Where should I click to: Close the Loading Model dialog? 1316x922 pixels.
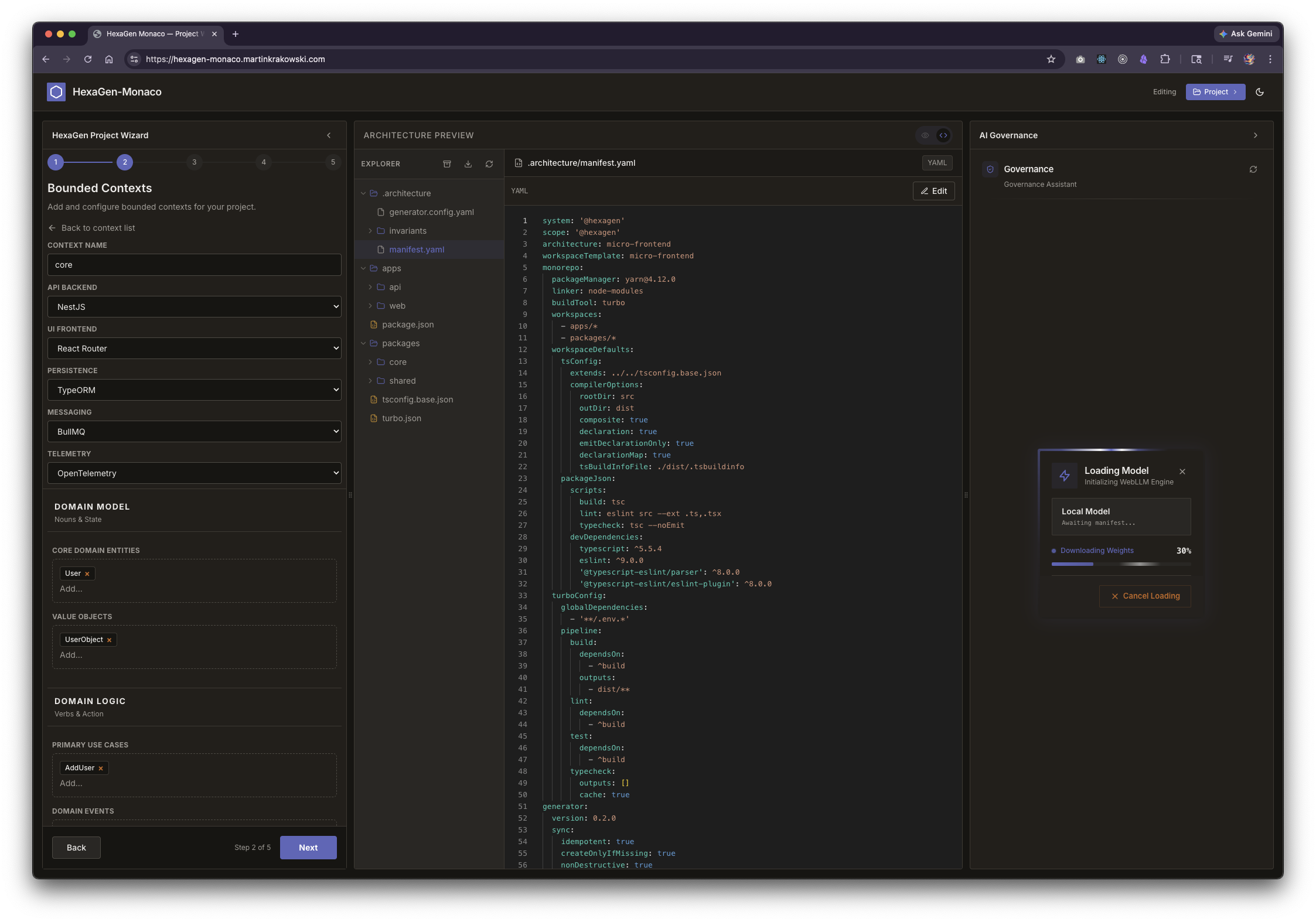[1182, 472]
